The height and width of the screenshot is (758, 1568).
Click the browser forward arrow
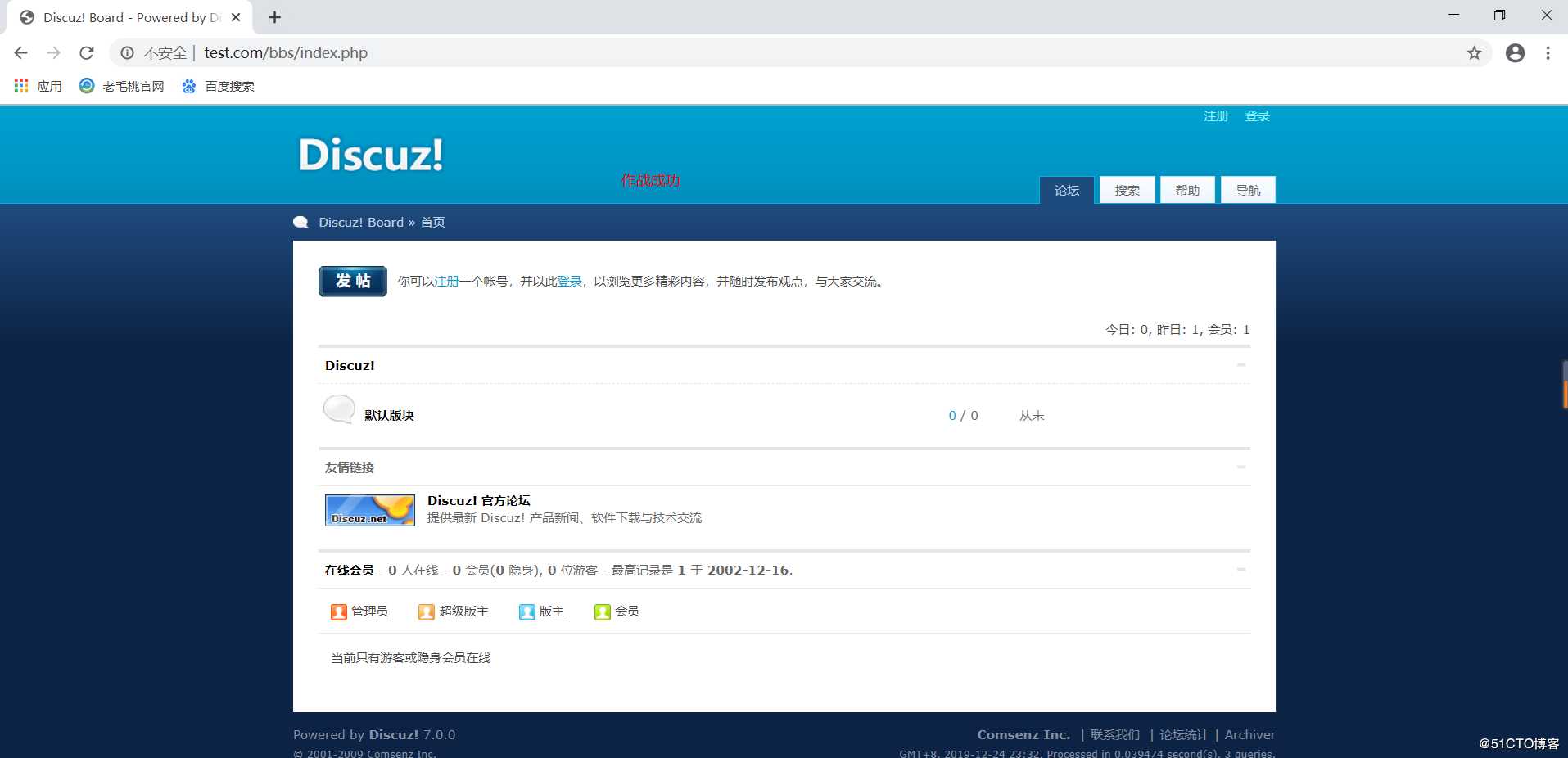click(x=53, y=52)
